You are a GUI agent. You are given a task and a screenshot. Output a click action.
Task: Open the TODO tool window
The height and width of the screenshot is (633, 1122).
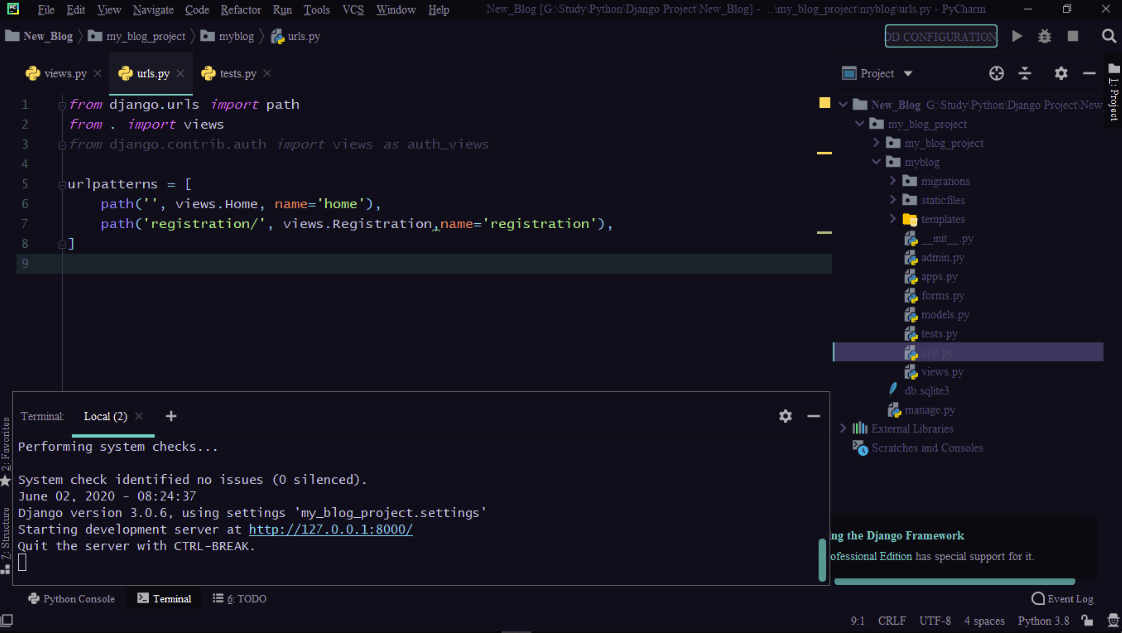click(x=240, y=599)
